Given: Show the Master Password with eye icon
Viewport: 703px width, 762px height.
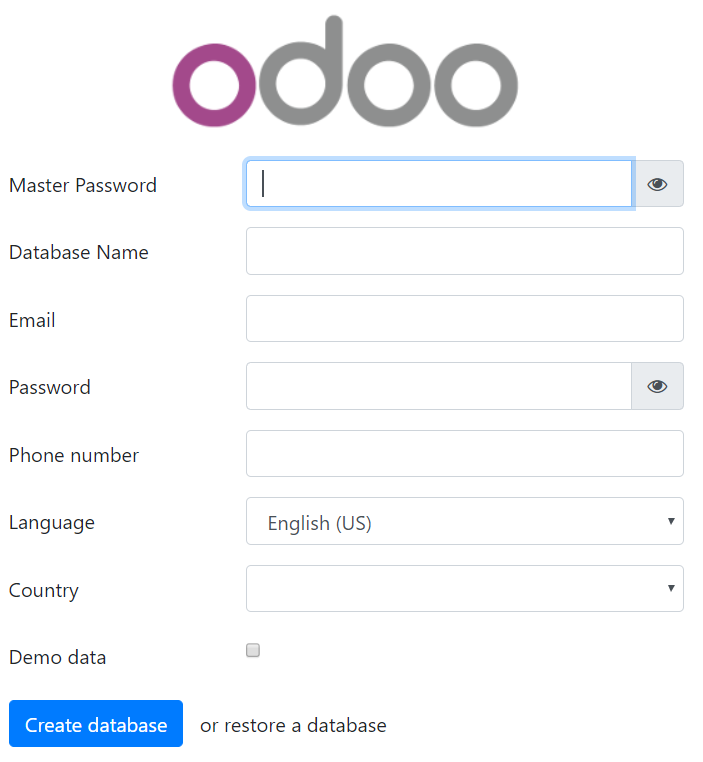Looking at the screenshot, I should click(x=657, y=184).
